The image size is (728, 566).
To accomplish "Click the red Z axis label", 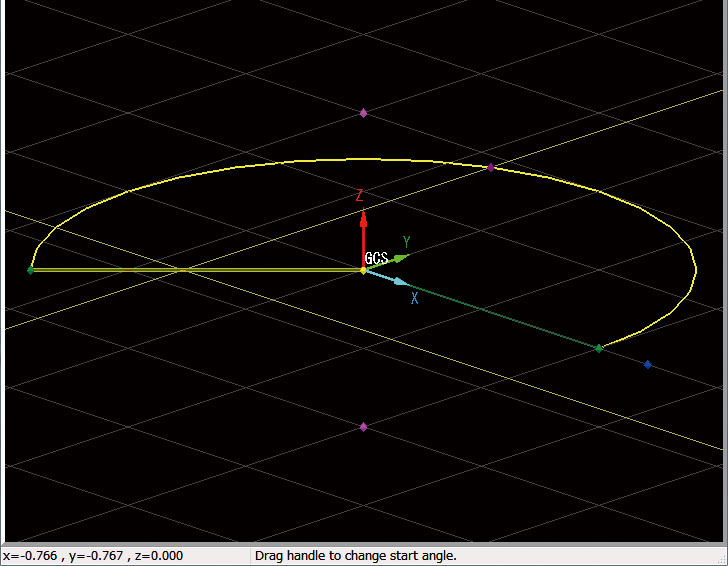I will (x=359, y=195).
